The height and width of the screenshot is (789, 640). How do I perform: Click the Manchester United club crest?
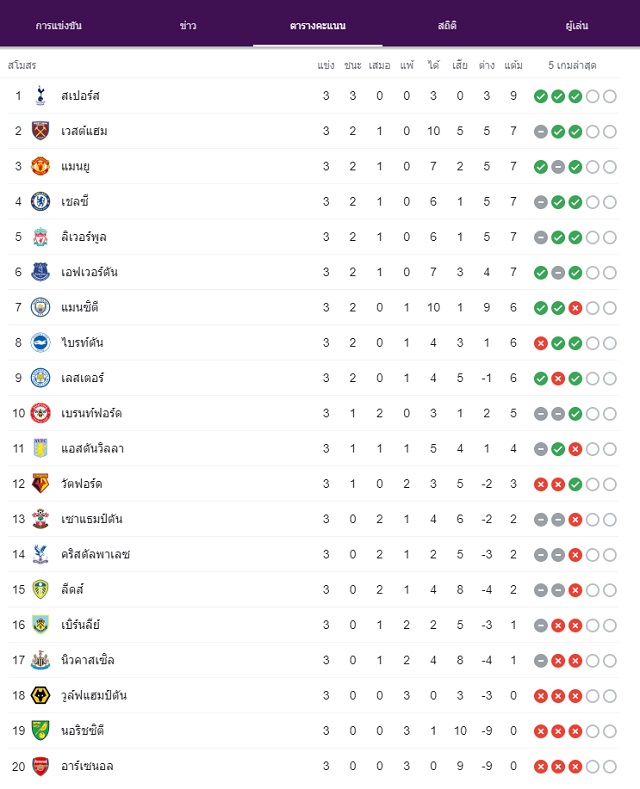pyautogui.click(x=40, y=166)
